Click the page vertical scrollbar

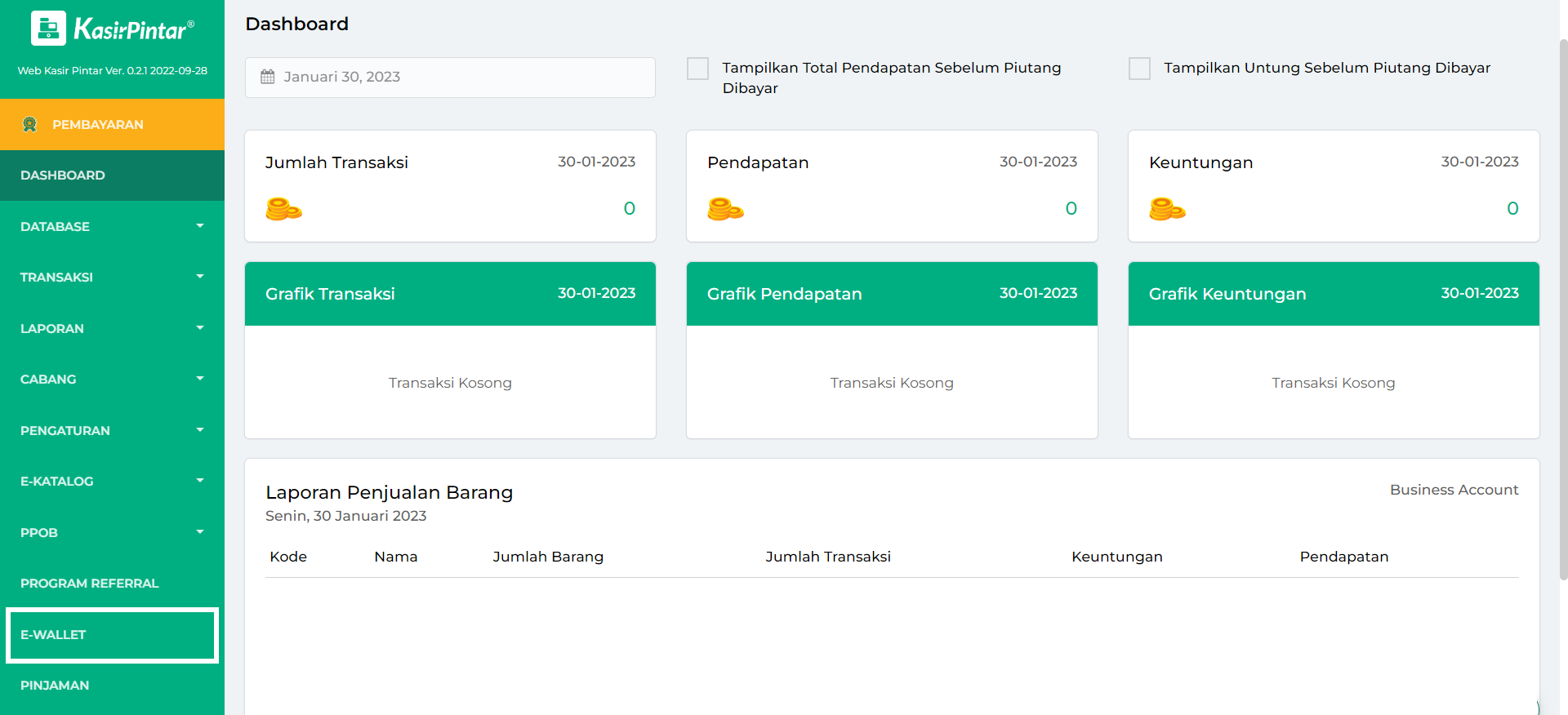click(1563, 310)
